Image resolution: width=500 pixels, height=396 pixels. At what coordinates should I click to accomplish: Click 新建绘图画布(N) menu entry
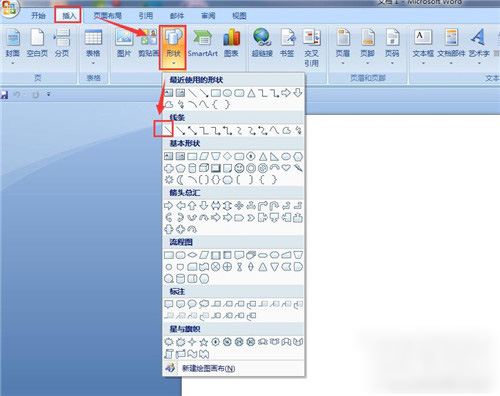[208, 368]
